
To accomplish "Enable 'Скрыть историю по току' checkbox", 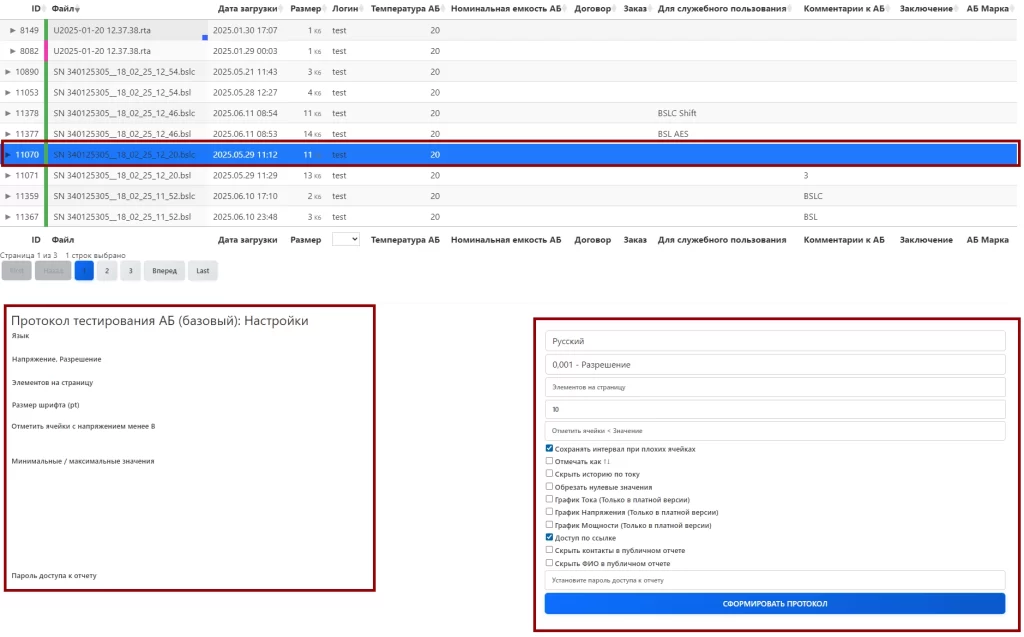I will coord(549,474).
